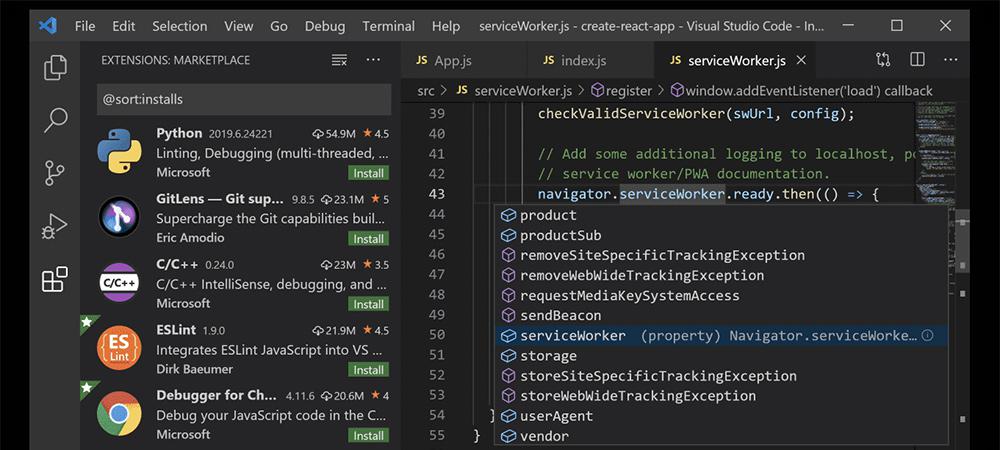Install the GitLens extension
1000x450 pixels.
tap(369, 239)
